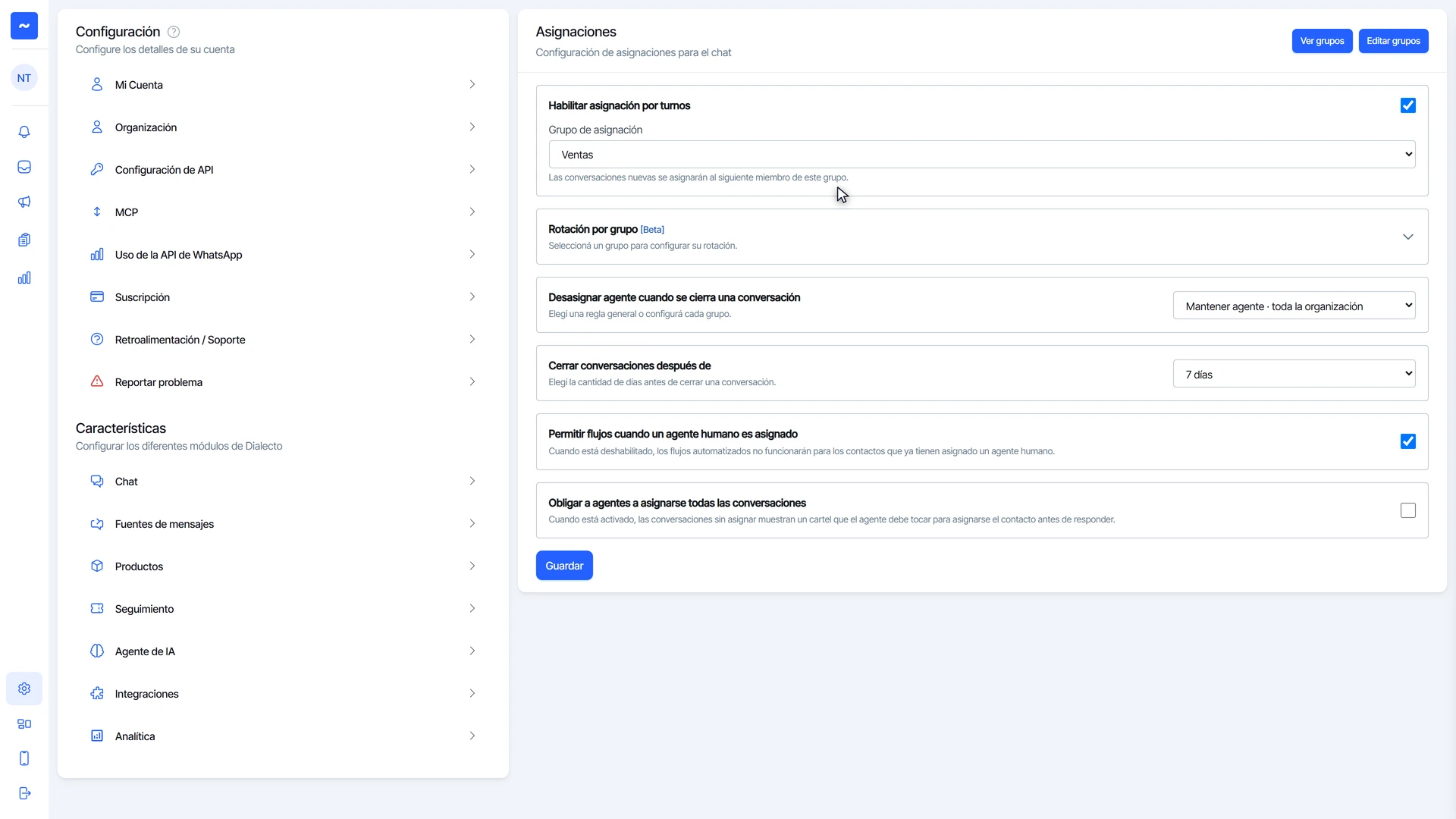Viewport: 1456px width, 819px height.
Task: Open the inbox icon in sidebar
Action: click(24, 167)
